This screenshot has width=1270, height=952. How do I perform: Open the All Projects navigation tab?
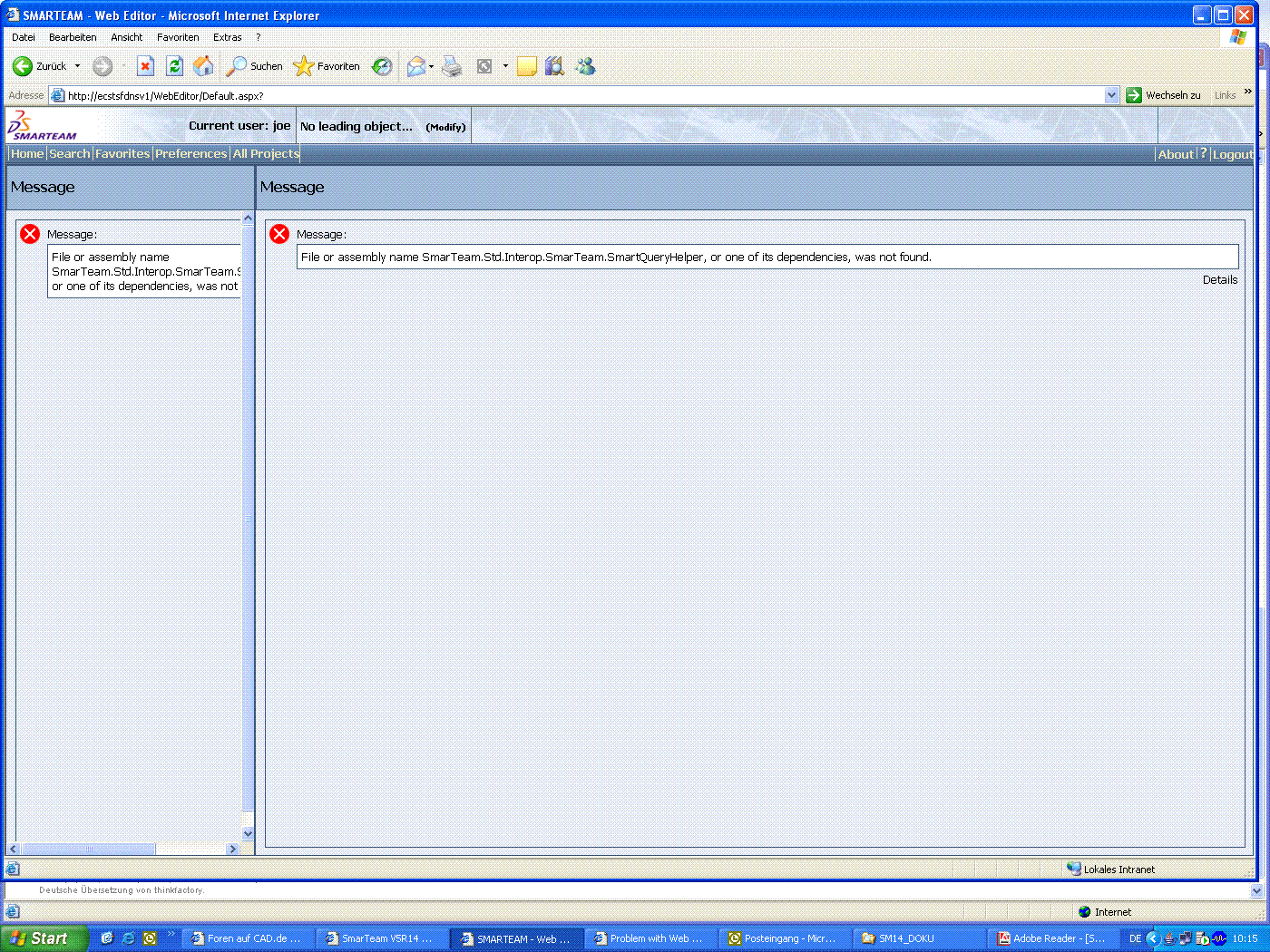(266, 154)
